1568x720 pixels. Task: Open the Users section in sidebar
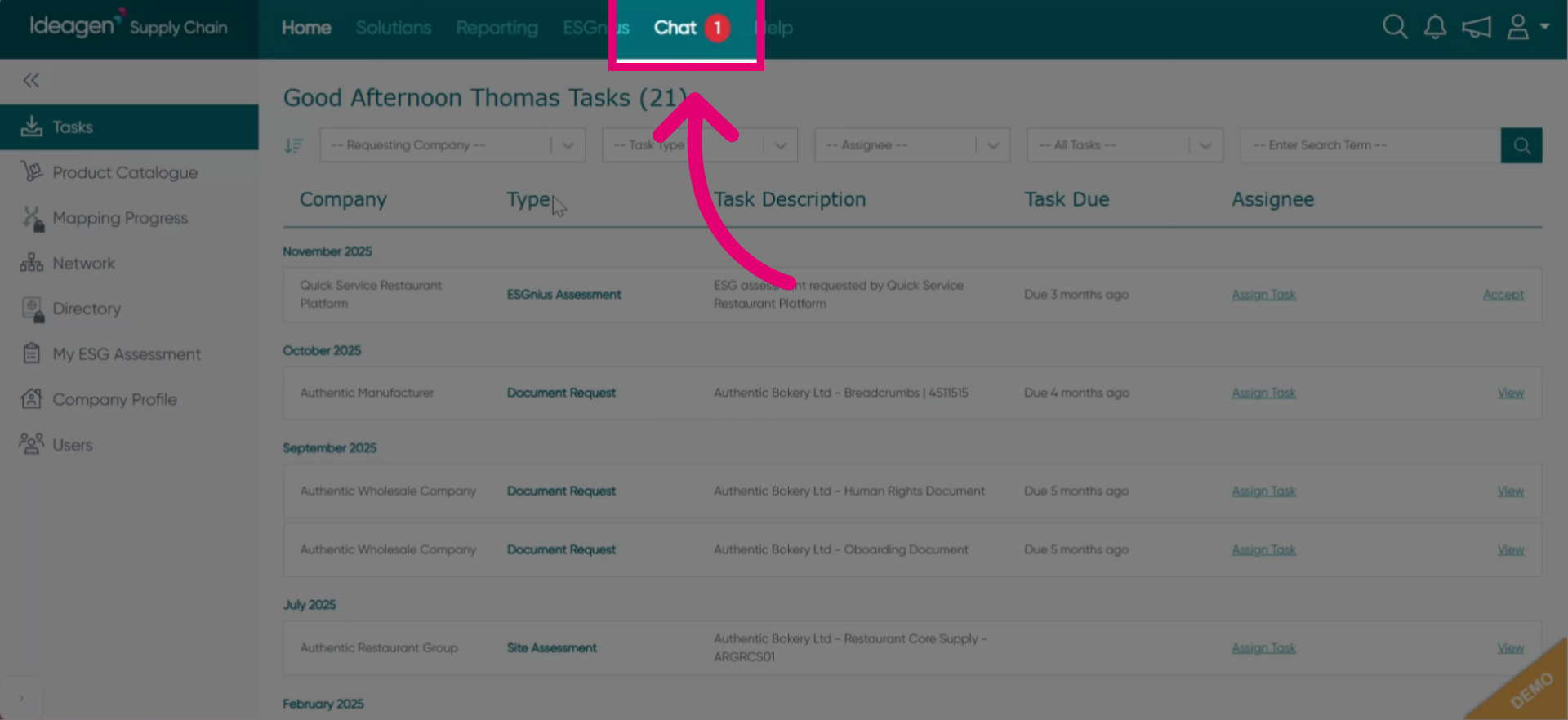click(73, 445)
